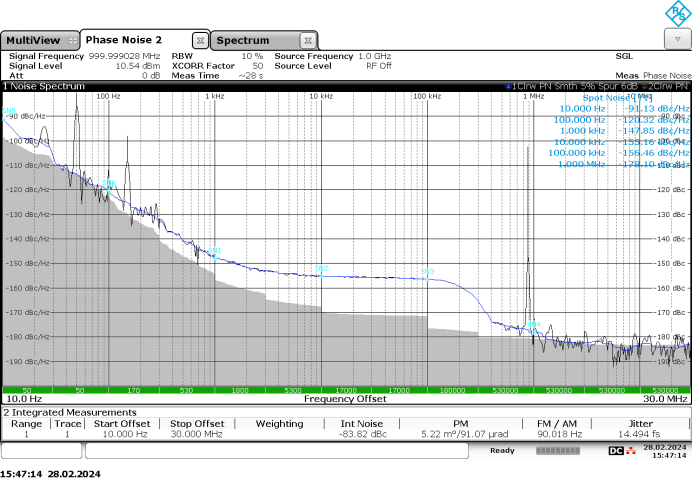This screenshot has width=693, height=487.
Task: Click the spot noise marker at 100 kHz
Action: coord(427,272)
